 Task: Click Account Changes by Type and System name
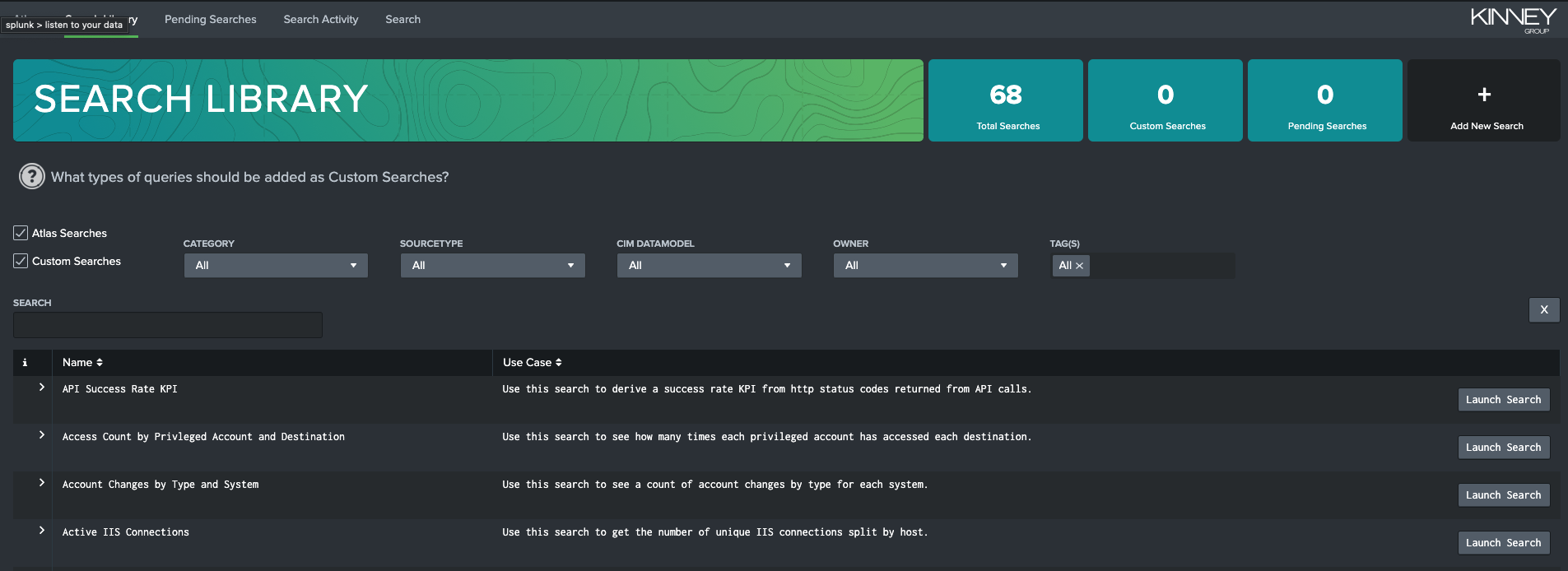tap(161, 485)
